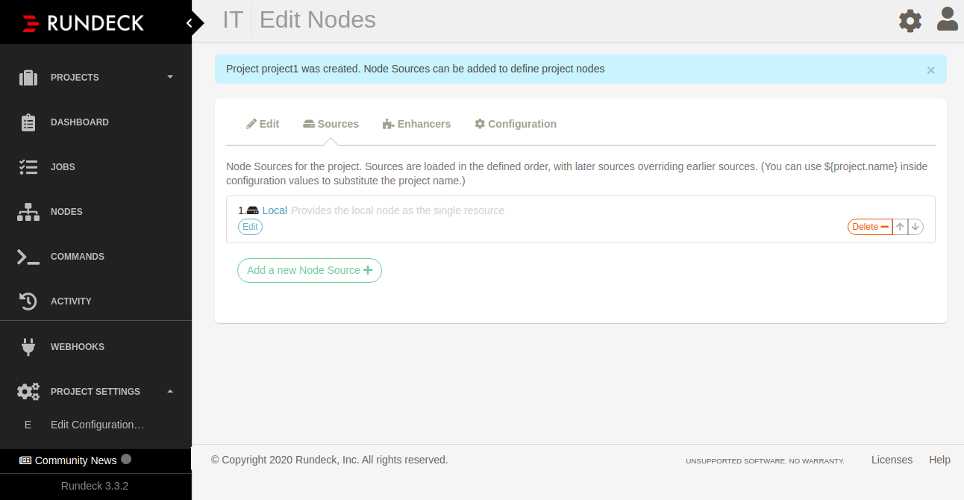Open Nodes in the sidebar
This screenshot has width=964, height=500.
coord(66,212)
